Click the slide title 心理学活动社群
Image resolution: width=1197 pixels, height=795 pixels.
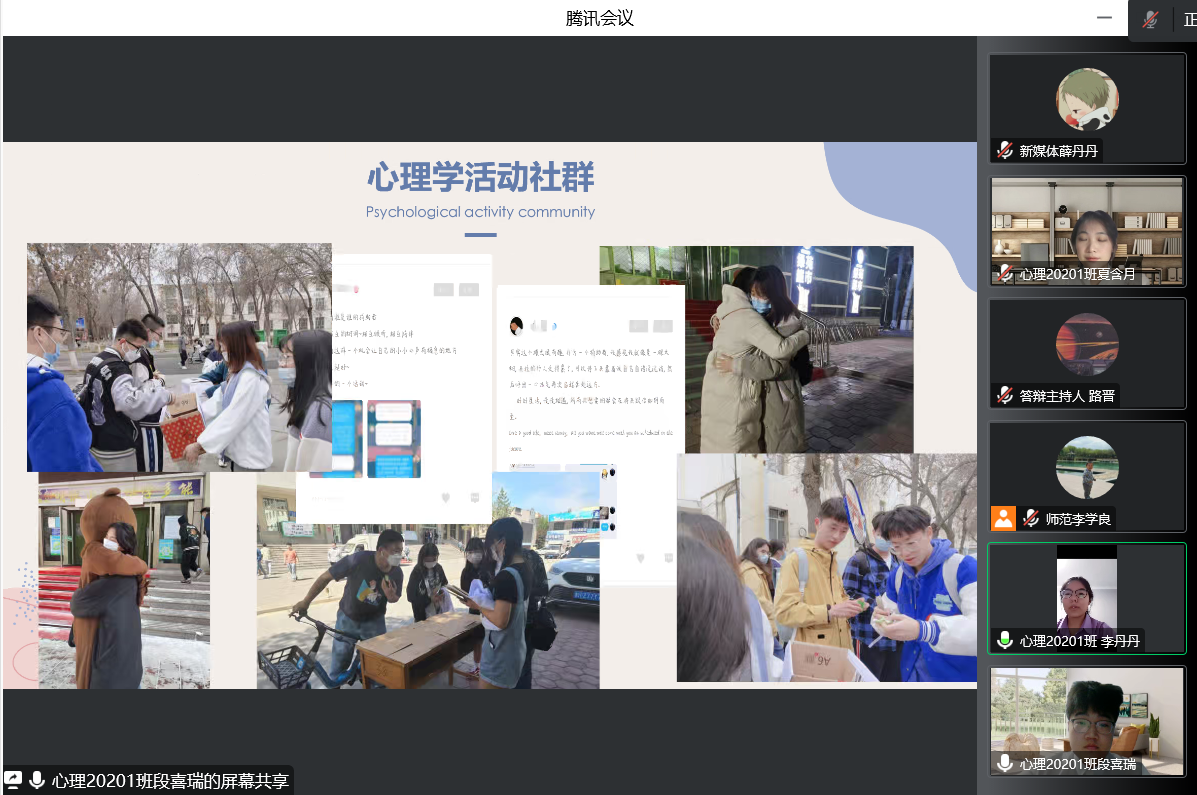click(x=481, y=177)
